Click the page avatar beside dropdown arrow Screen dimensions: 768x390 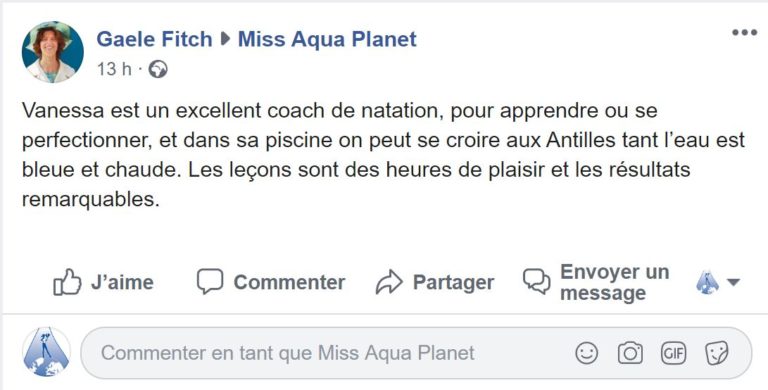click(707, 282)
